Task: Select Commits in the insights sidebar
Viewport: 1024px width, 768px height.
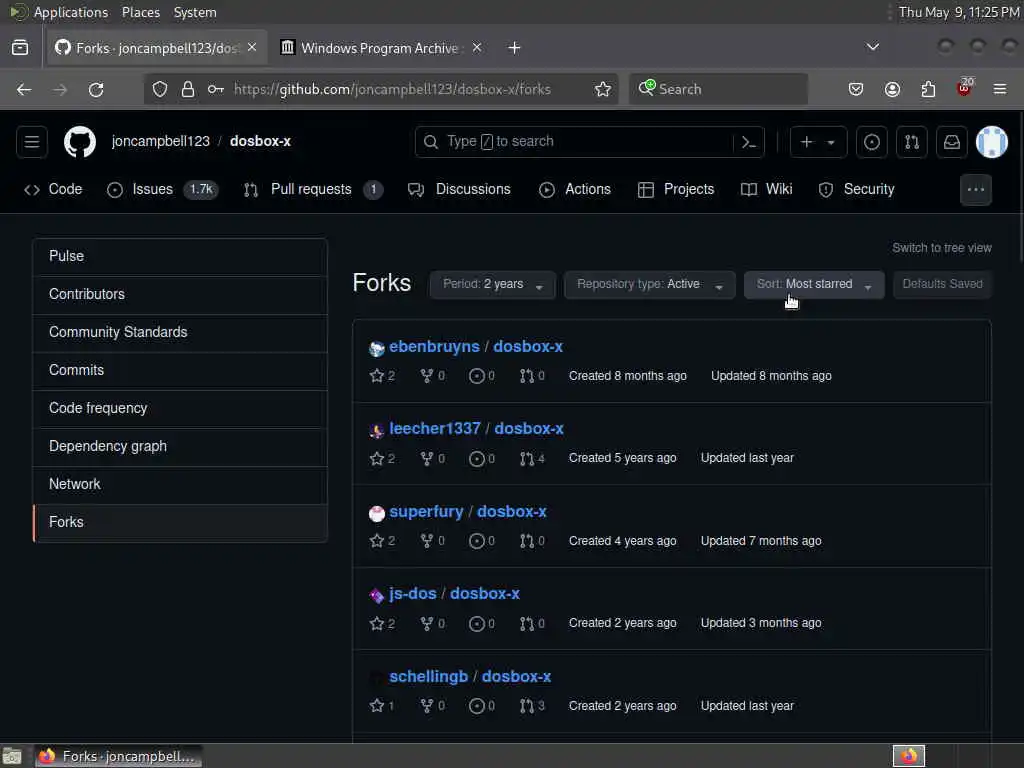Action: (180, 370)
